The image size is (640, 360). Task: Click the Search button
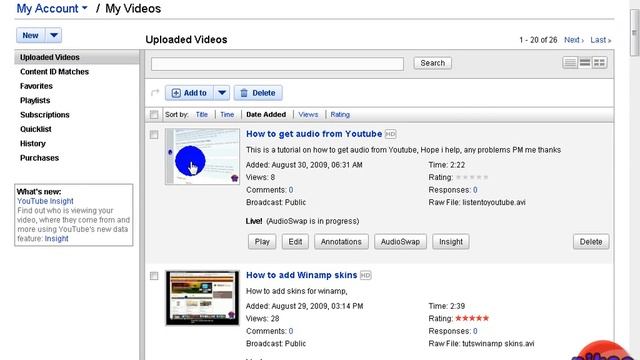click(433, 63)
